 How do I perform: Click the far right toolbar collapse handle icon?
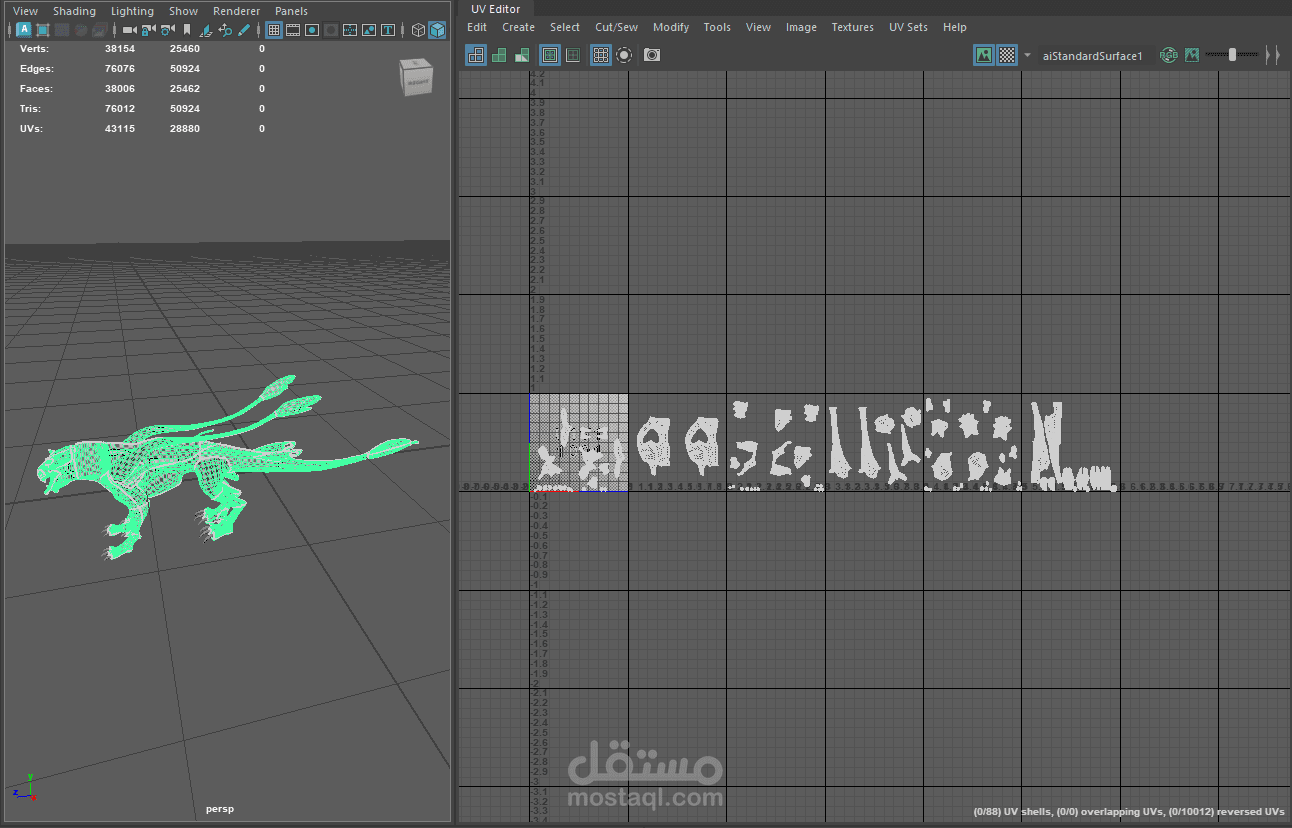(x=1278, y=55)
